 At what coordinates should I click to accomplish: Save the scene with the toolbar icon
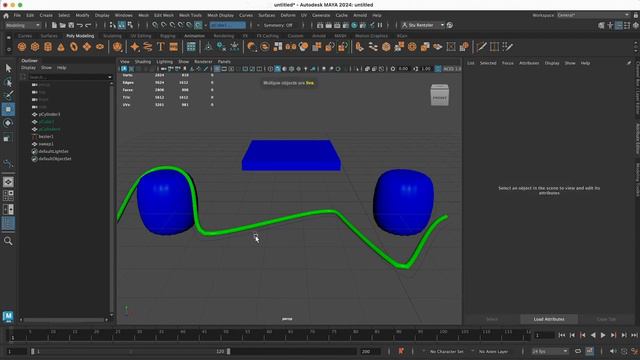71,25
